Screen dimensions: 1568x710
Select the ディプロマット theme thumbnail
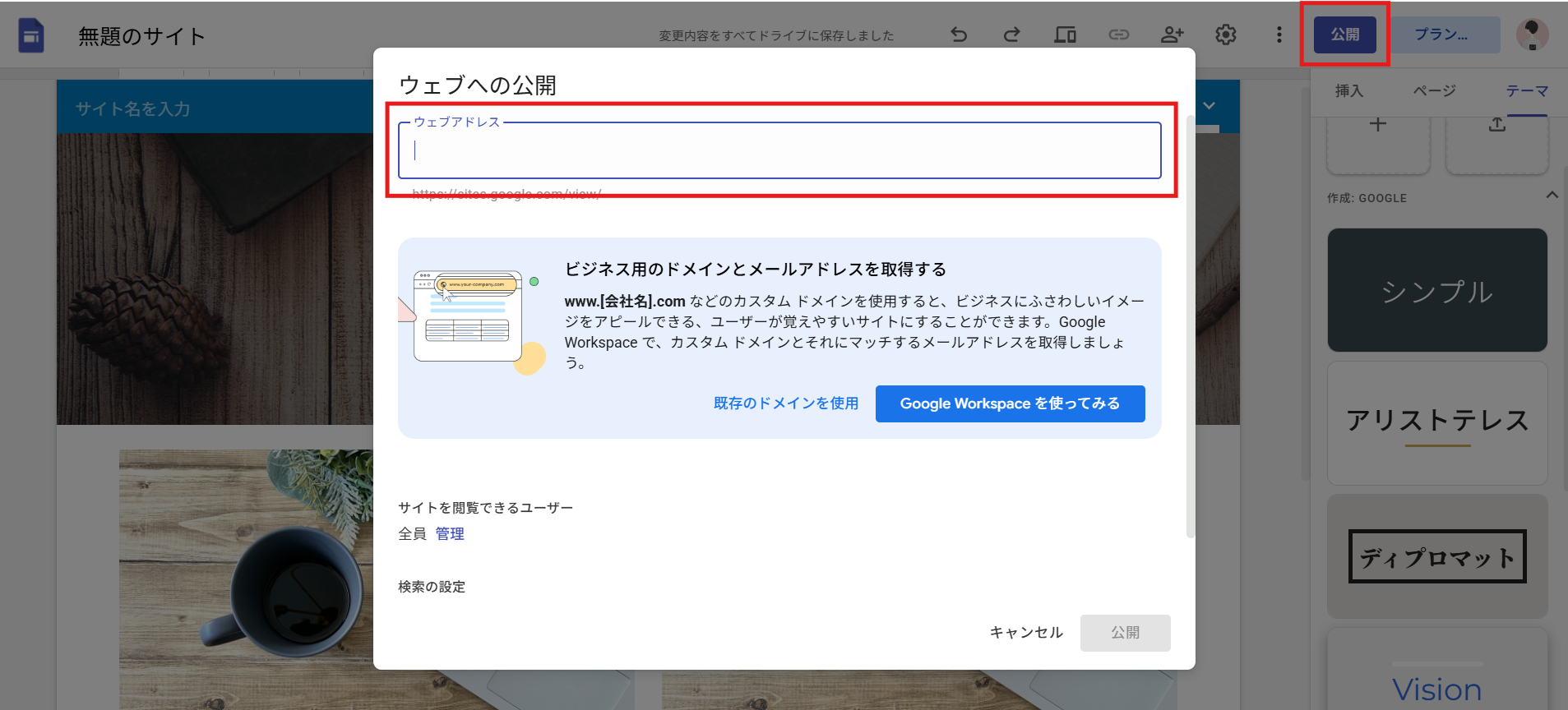coord(1437,556)
